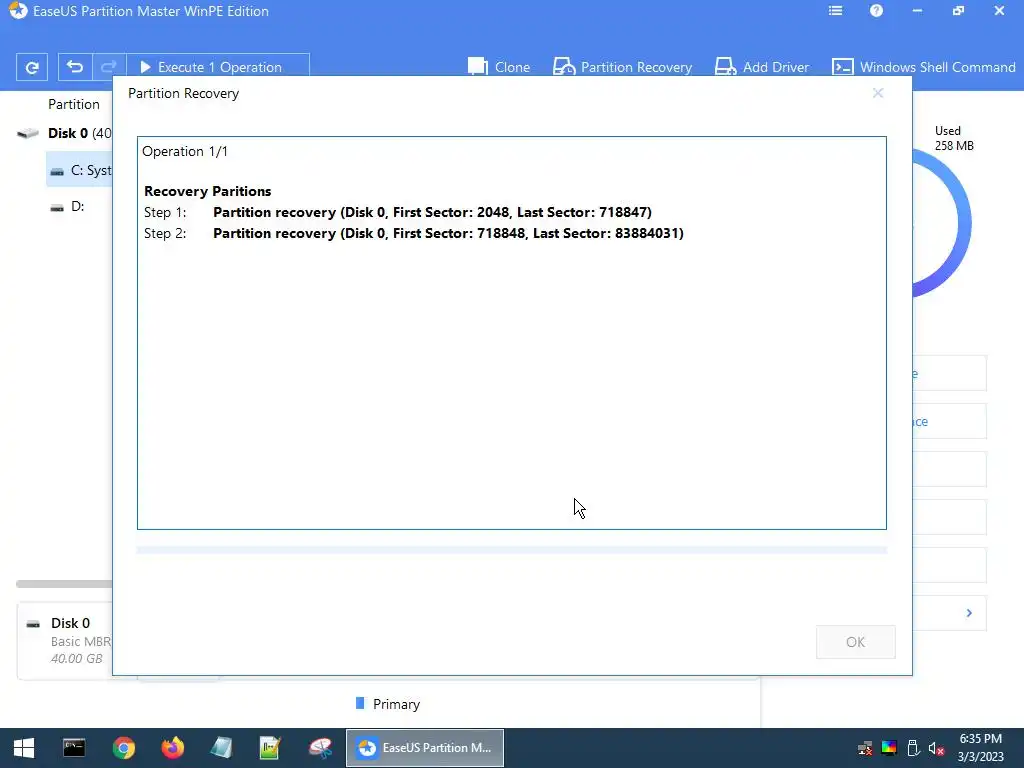Click the color display tray icon

point(889,748)
